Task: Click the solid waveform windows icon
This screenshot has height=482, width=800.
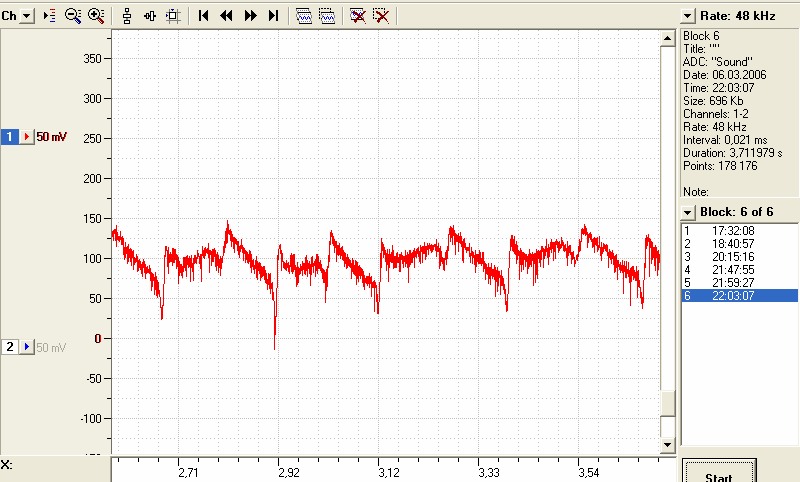Action: (304, 16)
